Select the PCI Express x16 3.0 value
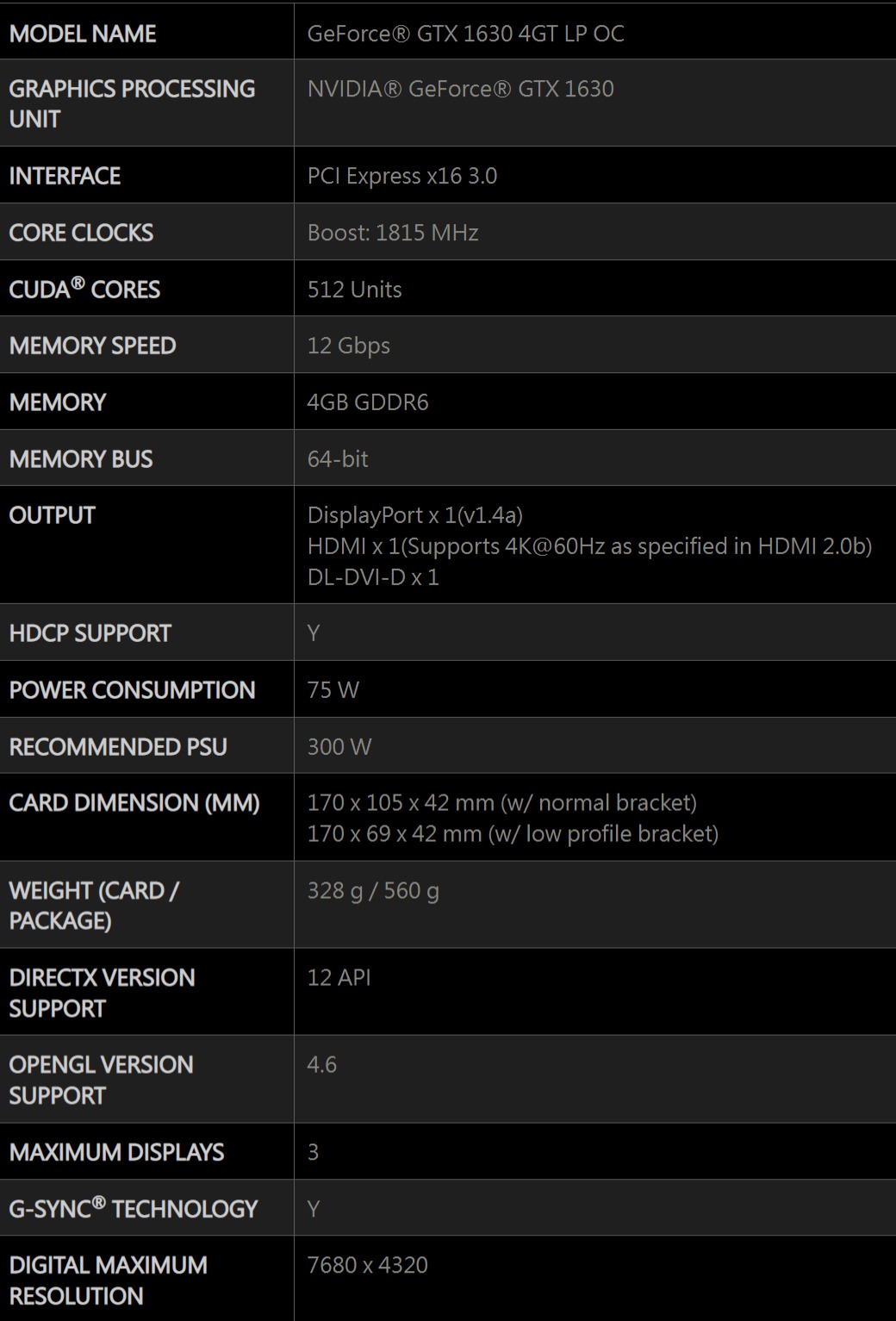The width and height of the screenshot is (896, 1321). coord(401,176)
